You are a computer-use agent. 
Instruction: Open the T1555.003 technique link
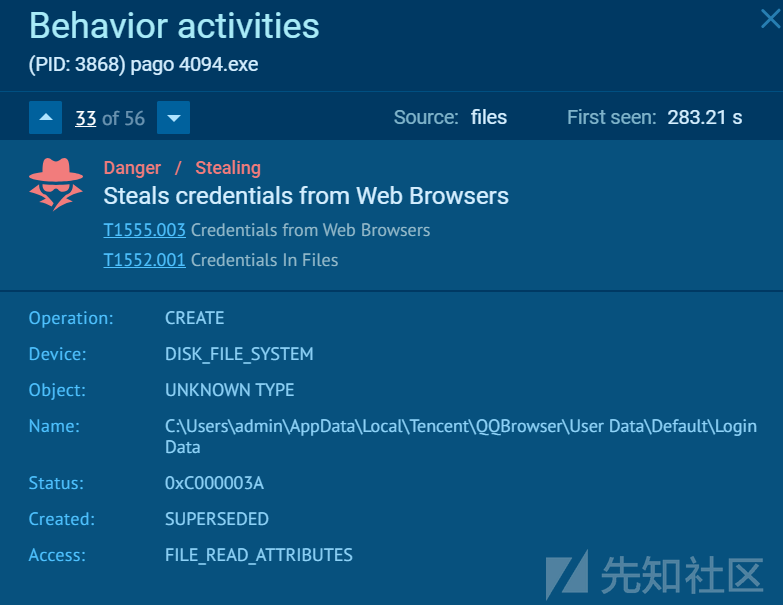click(144, 230)
